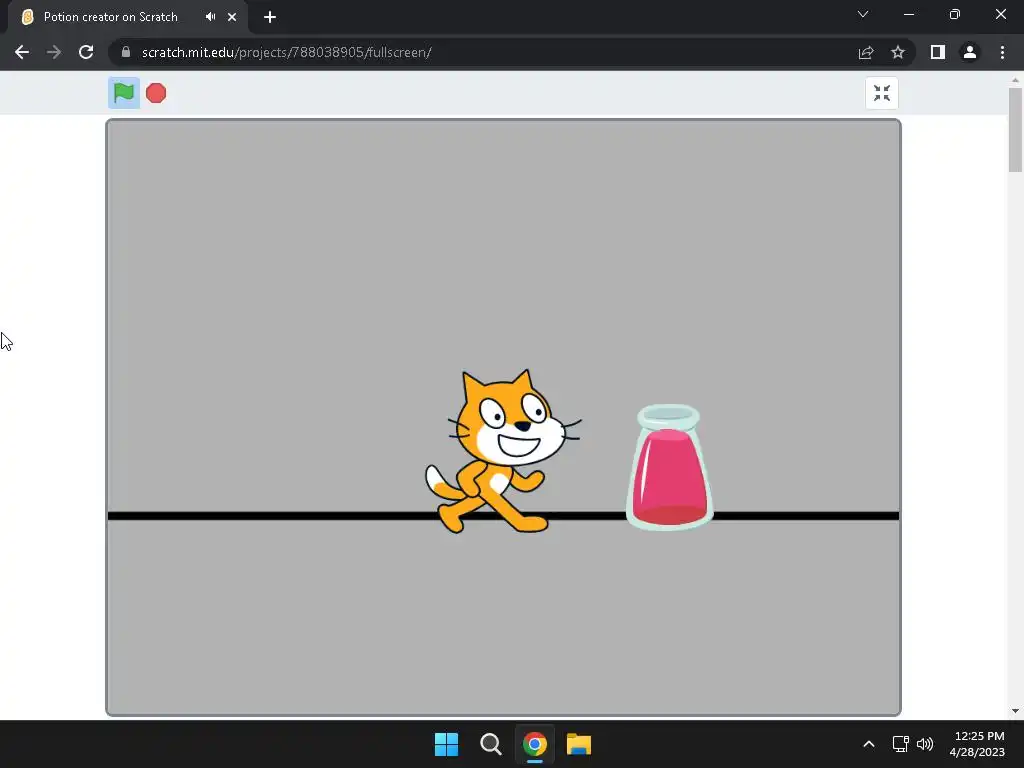Click the pink potion jar sprite
The width and height of the screenshot is (1024, 768).
669,467
